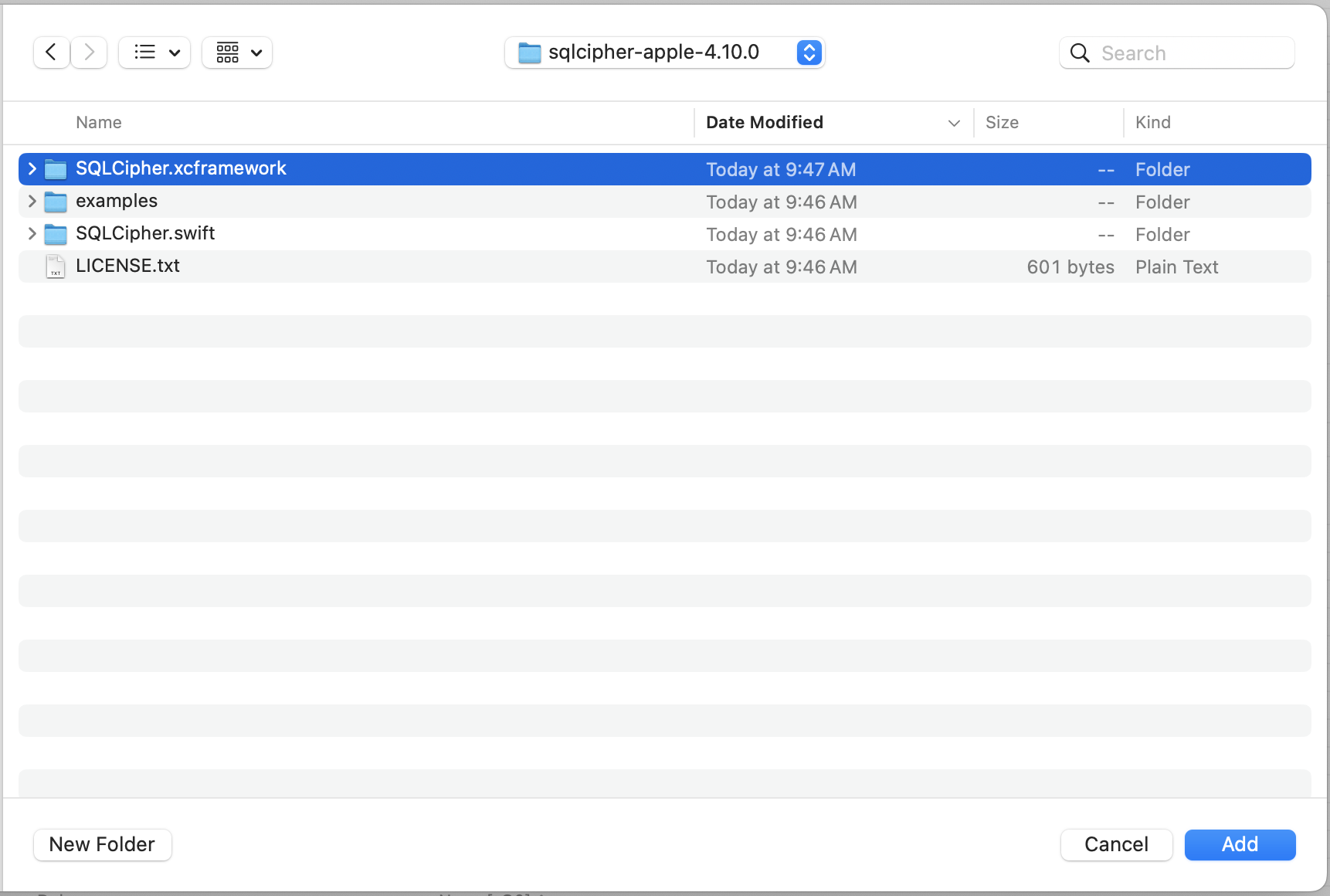Click the Today at 9:47 AM date cell
Viewport: 1330px width, 896px height.
pyautogui.click(x=781, y=170)
